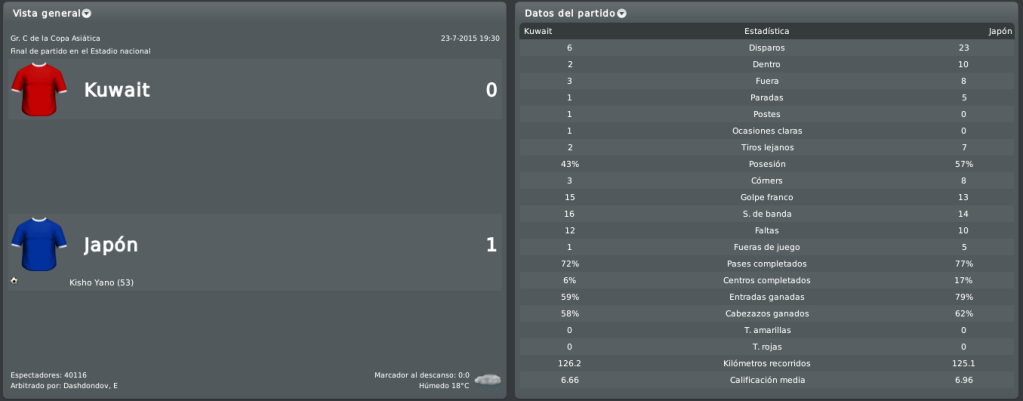Select the Pases completados row
The width and height of the screenshot is (1023, 401).
767,264
